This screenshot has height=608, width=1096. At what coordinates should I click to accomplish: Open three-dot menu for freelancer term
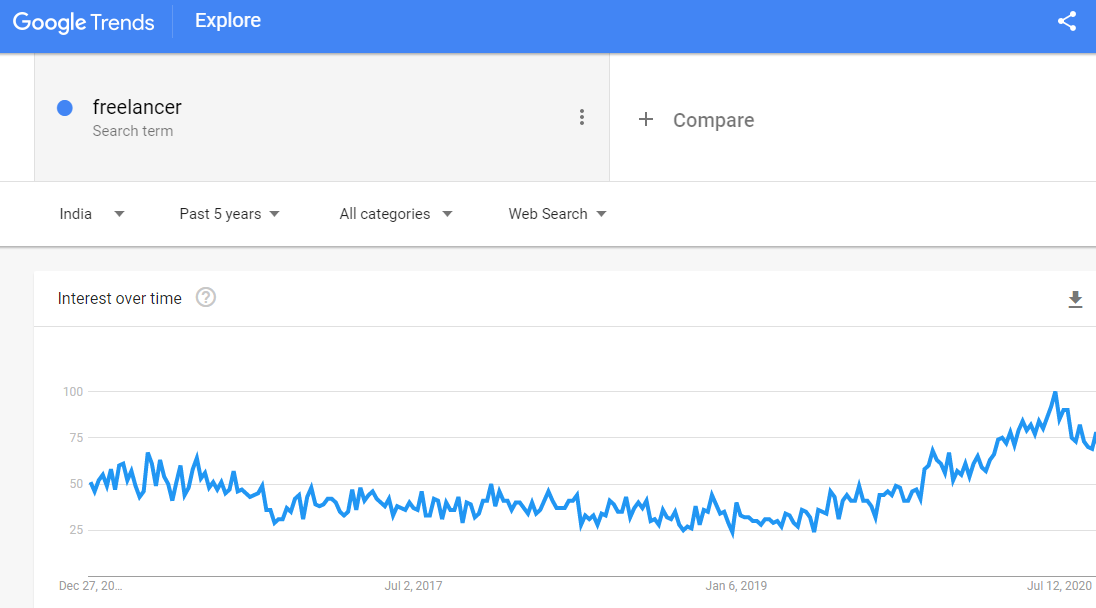[582, 118]
